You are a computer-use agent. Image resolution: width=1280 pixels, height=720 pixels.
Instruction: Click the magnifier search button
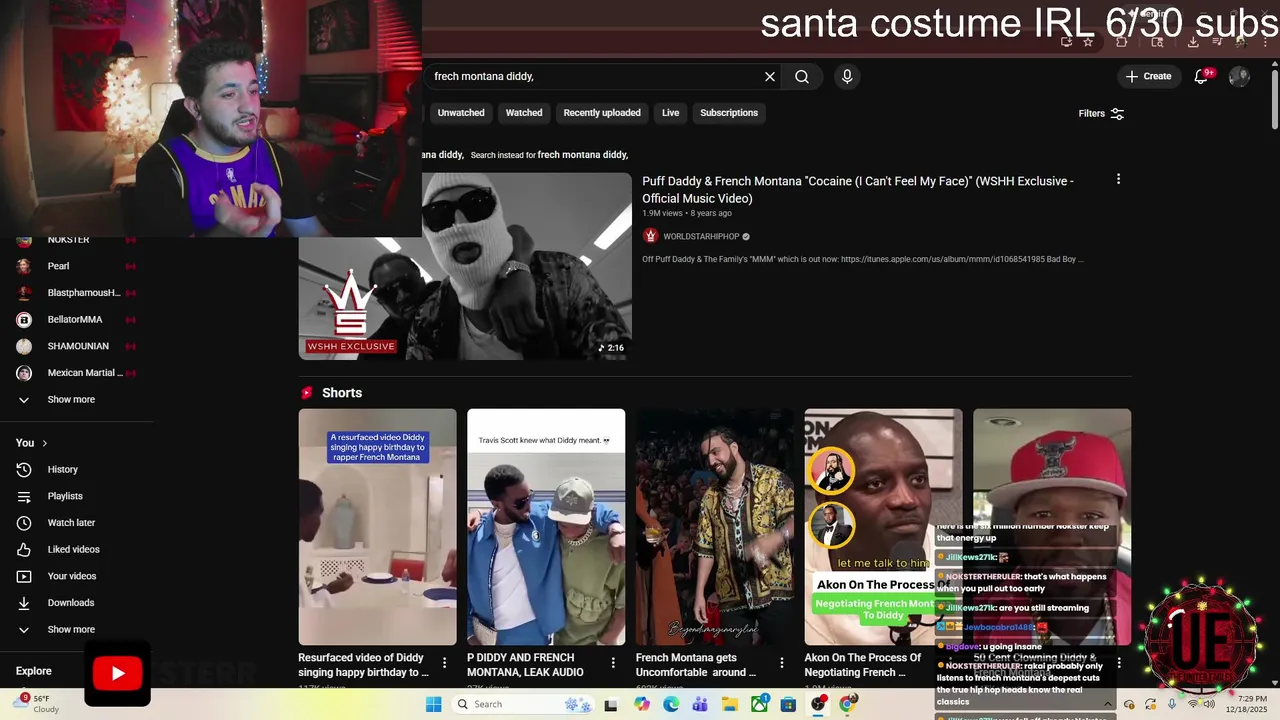tap(802, 76)
